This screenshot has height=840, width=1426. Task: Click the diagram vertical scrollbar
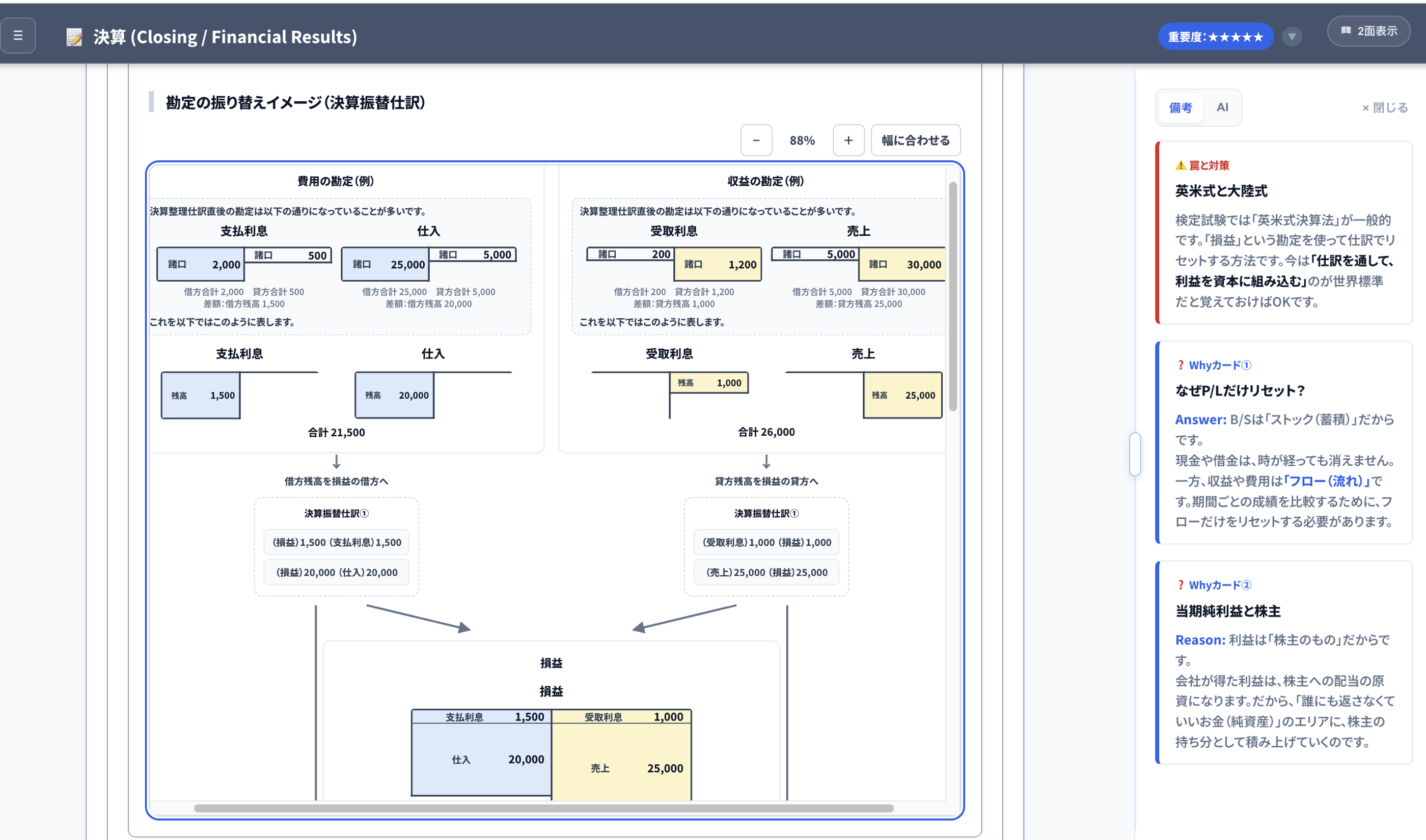953,296
